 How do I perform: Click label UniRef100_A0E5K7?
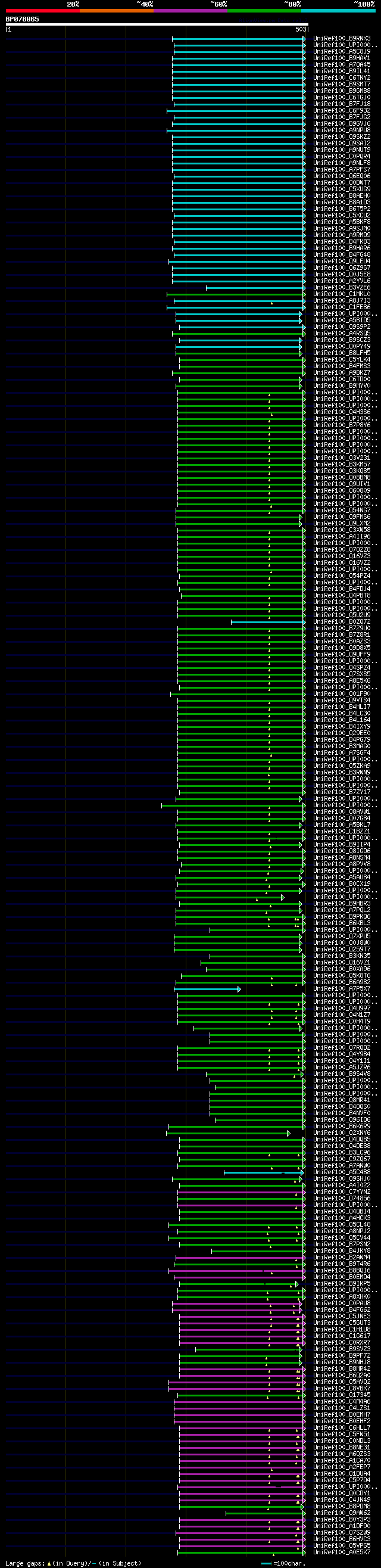click(342, 1553)
